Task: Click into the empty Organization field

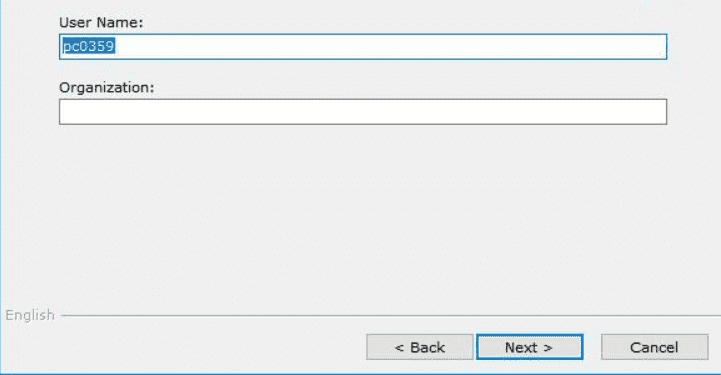Action: tap(363, 112)
